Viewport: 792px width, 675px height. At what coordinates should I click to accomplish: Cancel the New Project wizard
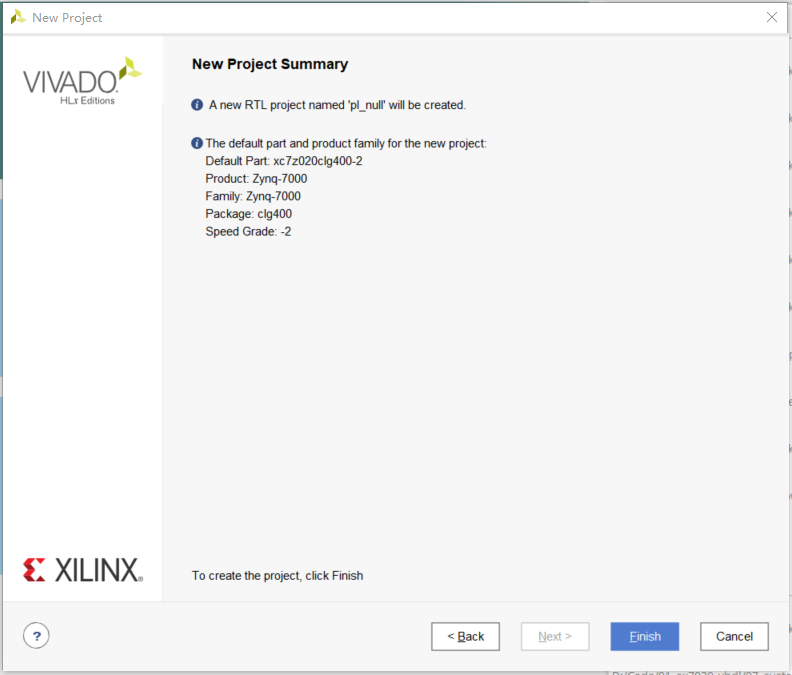pyautogui.click(x=734, y=636)
